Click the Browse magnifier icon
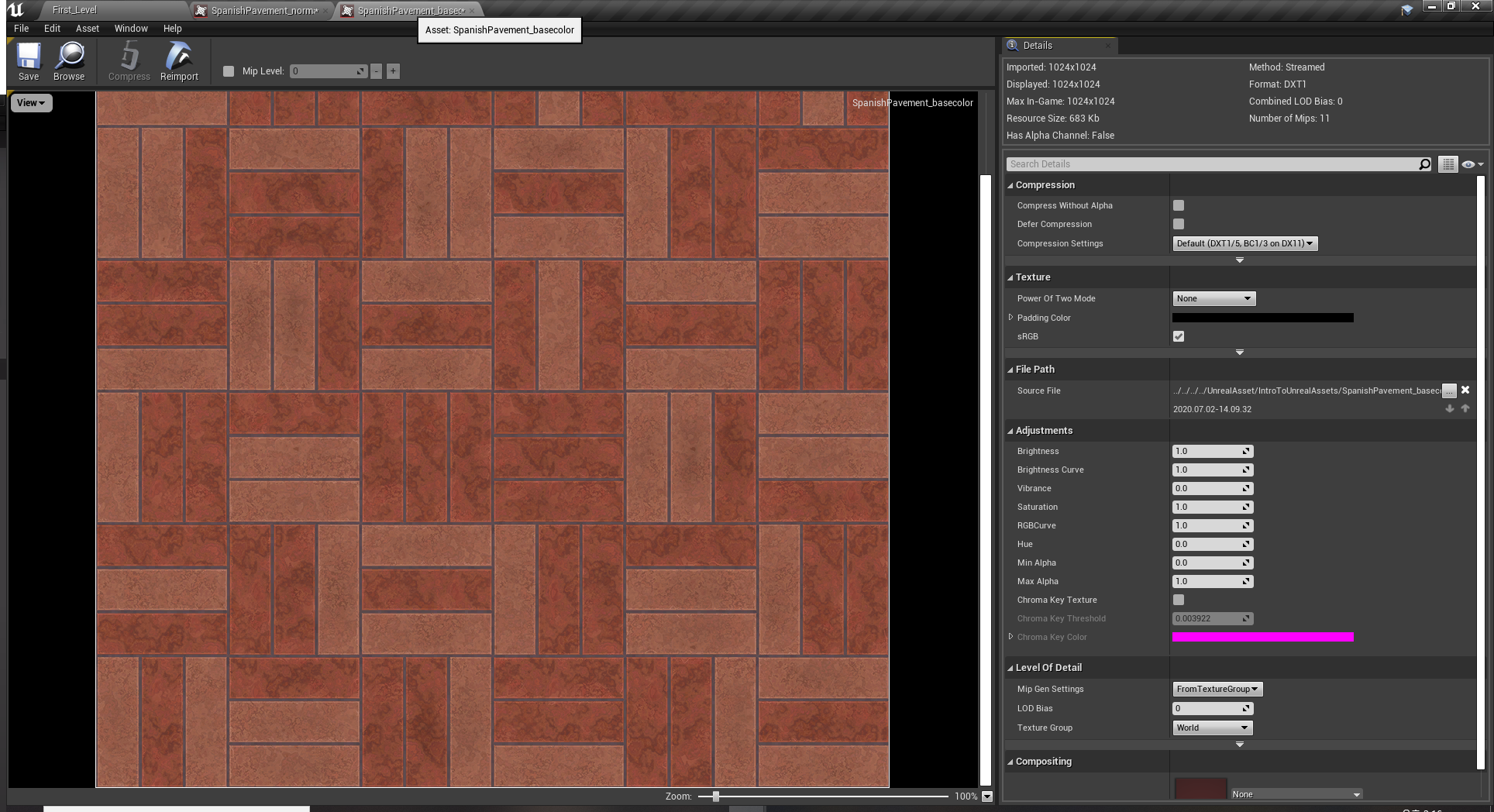Image resolution: width=1494 pixels, height=812 pixels. pos(69,61)
